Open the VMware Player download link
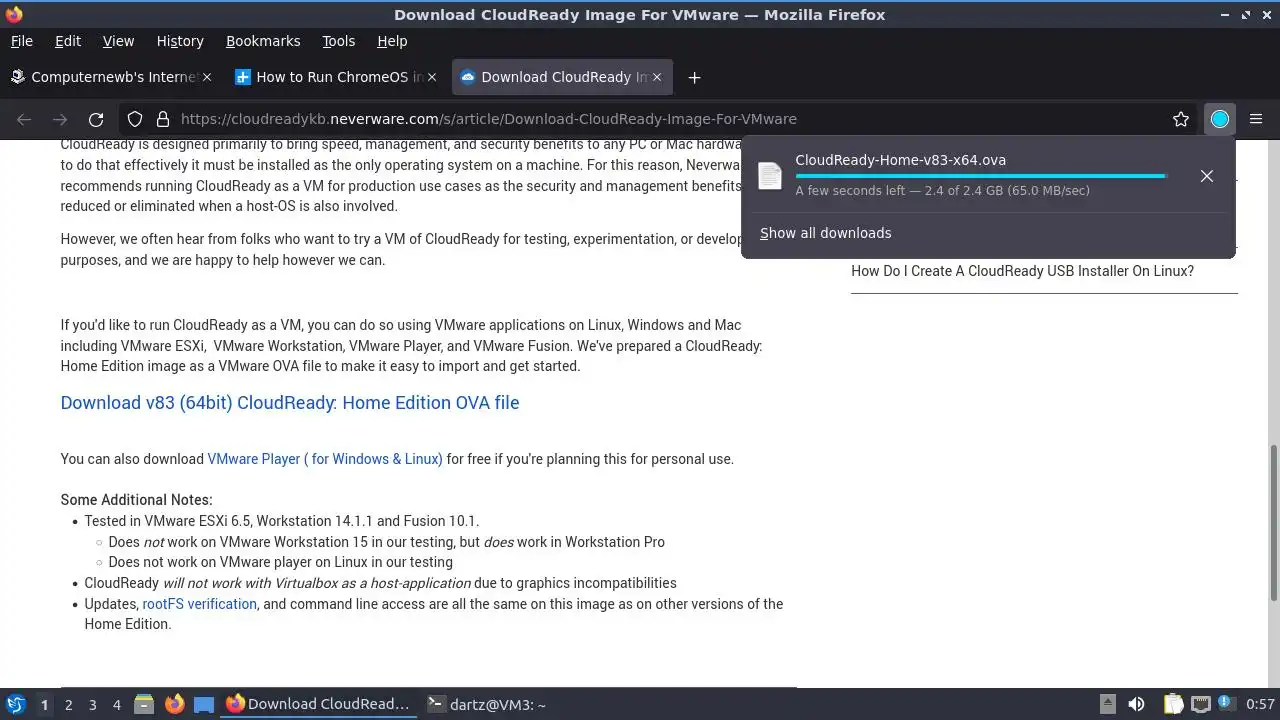The width and height of the screenshot is (1280, 720). coord(325,459)
